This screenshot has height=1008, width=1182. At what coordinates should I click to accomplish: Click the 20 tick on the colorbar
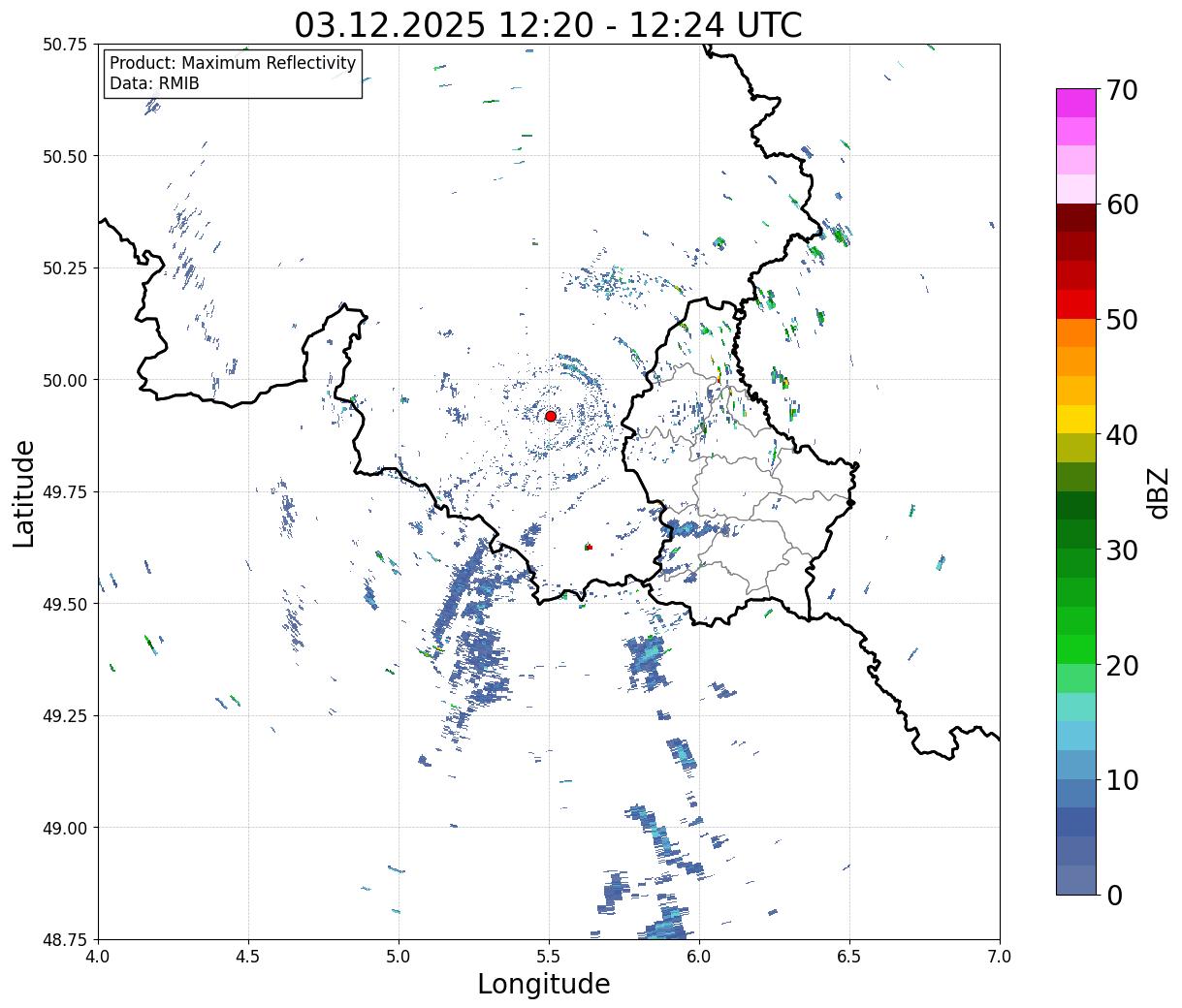point(1121,665)
